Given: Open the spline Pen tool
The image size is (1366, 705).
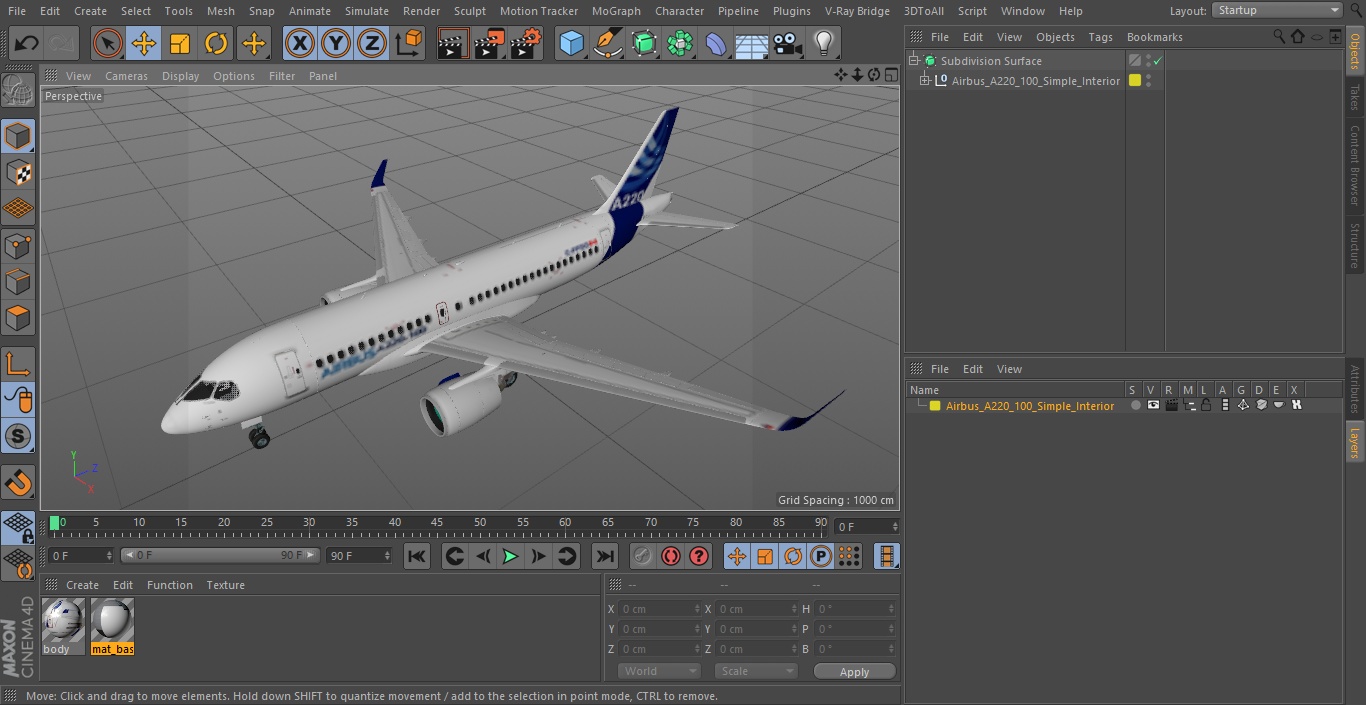Looking at the screenshot, I should tap(608, 43).
